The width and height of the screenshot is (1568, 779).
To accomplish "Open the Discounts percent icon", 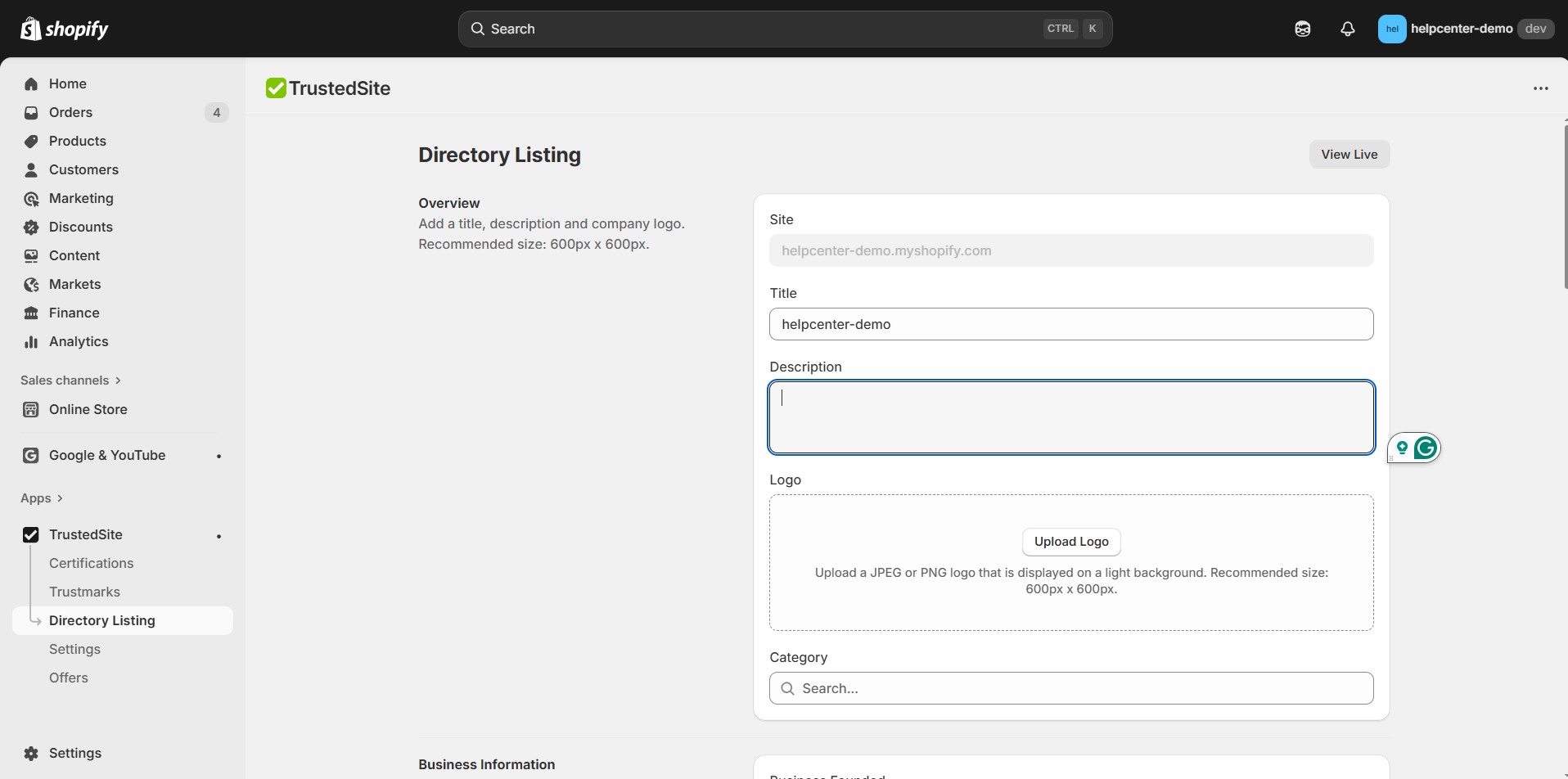I will pos(30,227).
